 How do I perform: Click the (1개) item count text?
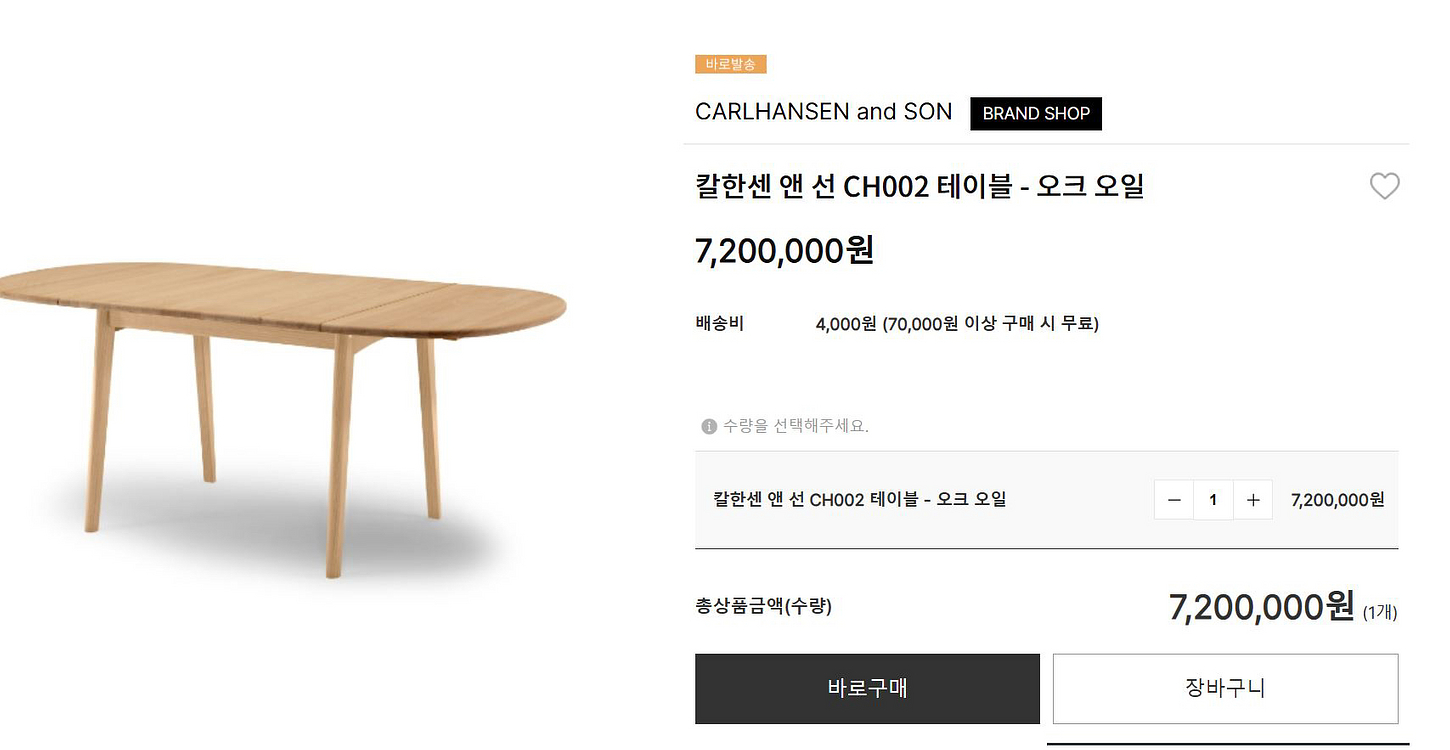click(x=1380, y=612)
